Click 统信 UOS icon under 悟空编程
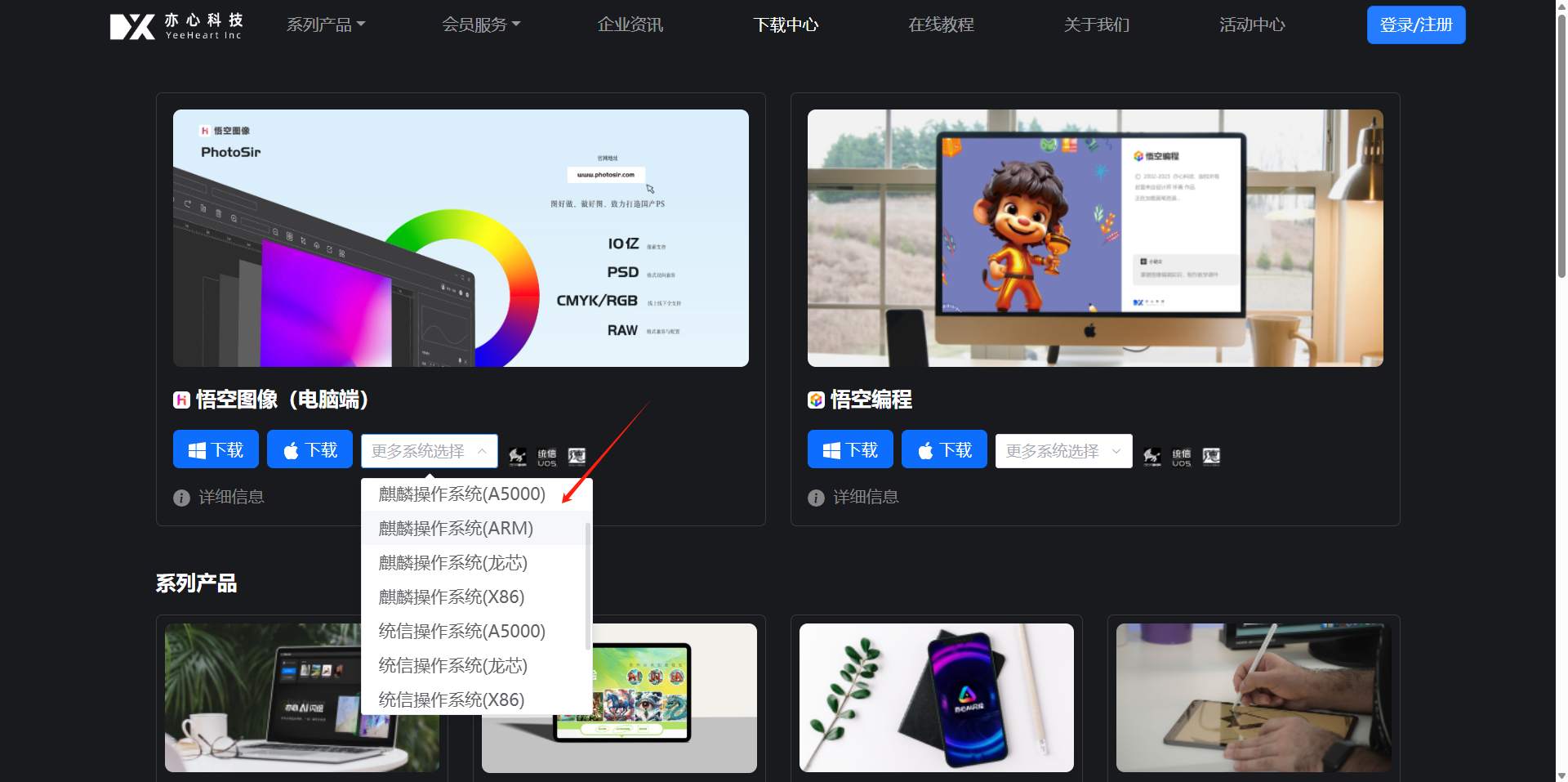Screen dimensions: 1568x782 pyautogui.click(x=1182, y=457)
